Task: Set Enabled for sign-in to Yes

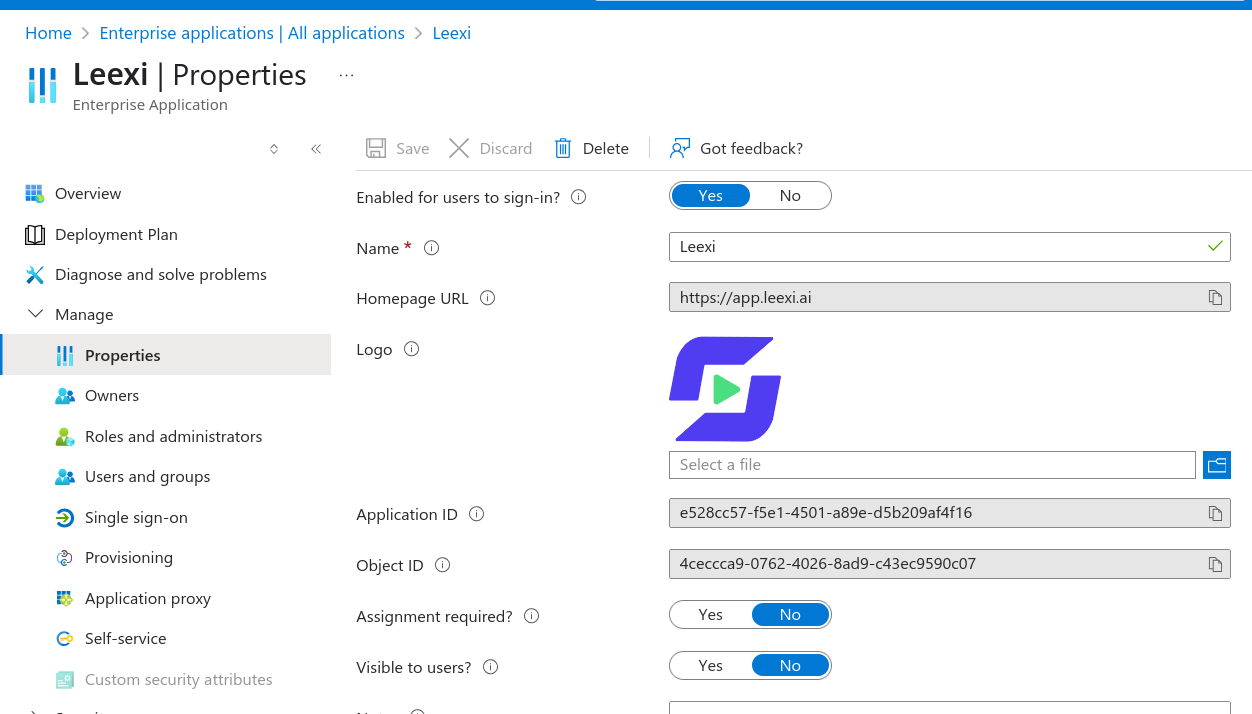Action: click(x=710, y=196)
